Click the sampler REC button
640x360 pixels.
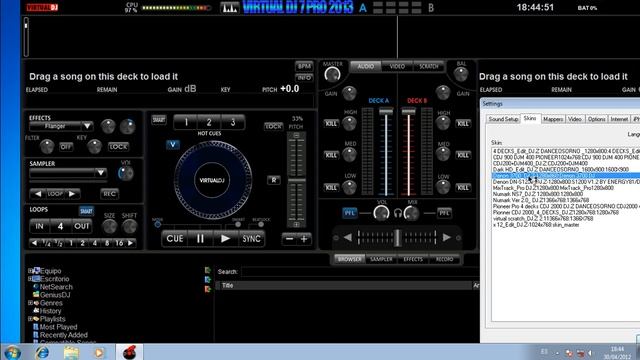pyautogui.click(x=109, y=193)
